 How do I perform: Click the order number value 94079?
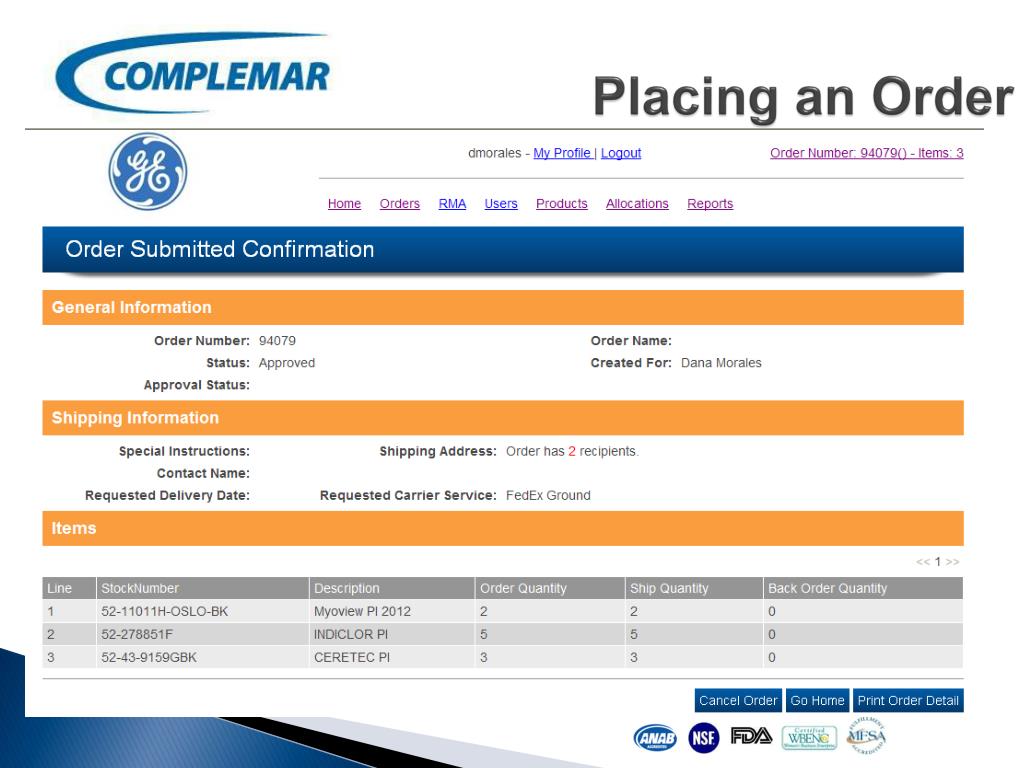pyautogui.click(x=278, y=341)
